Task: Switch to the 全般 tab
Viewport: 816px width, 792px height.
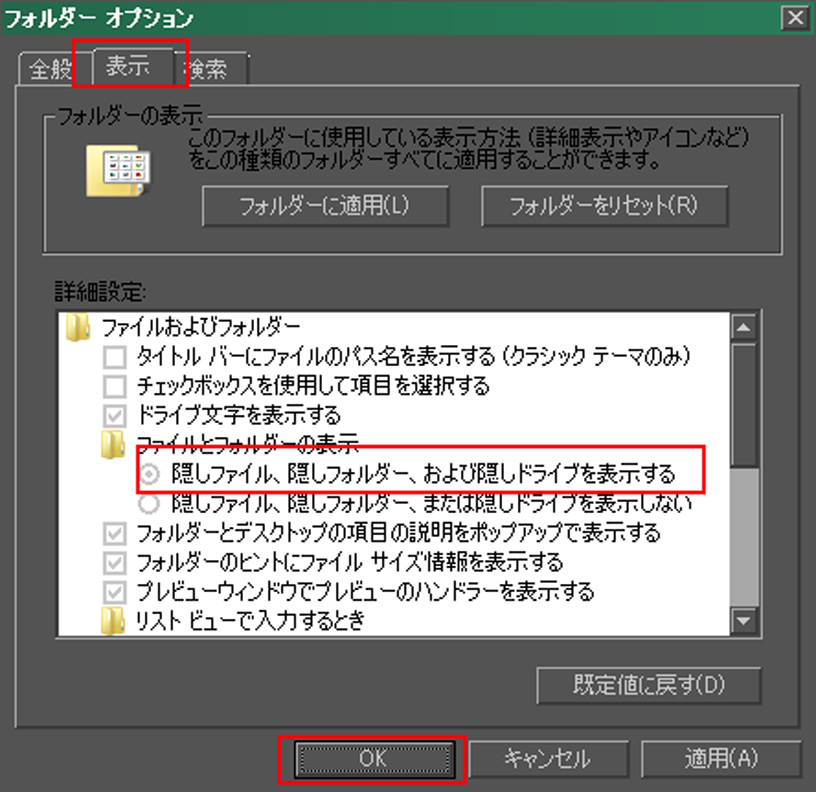Action: pos(50,69)
